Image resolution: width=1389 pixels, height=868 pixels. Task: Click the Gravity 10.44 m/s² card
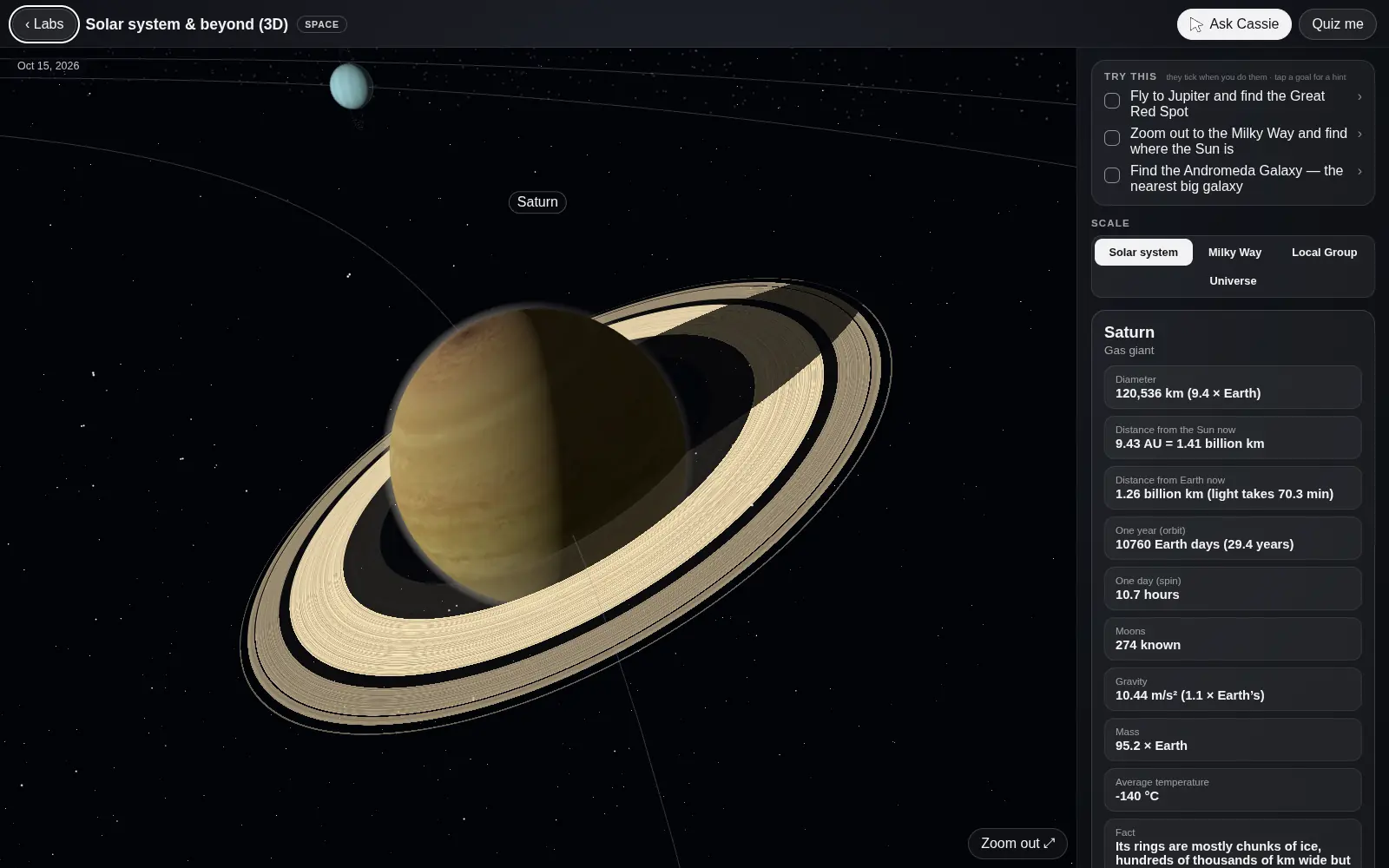coord(1233,689)
